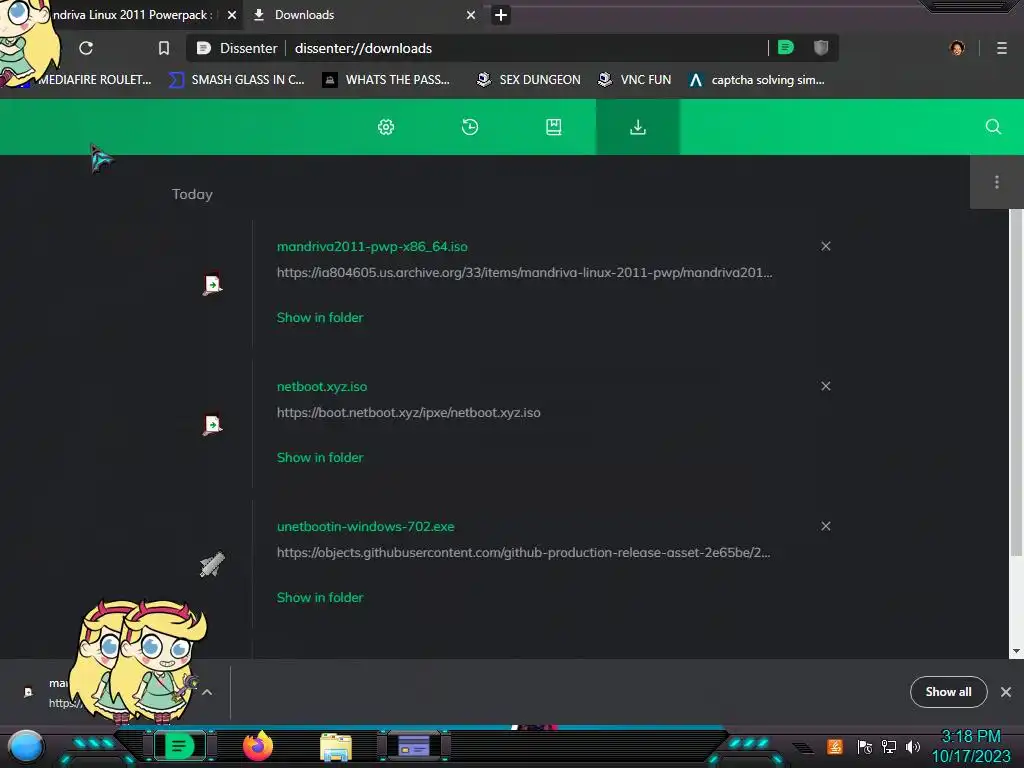Viewport: 1024px width, 768px height.
Task: Remove mandriva2011-pwp-x86_64.iso from list
Action: click(x=825, y=246)
